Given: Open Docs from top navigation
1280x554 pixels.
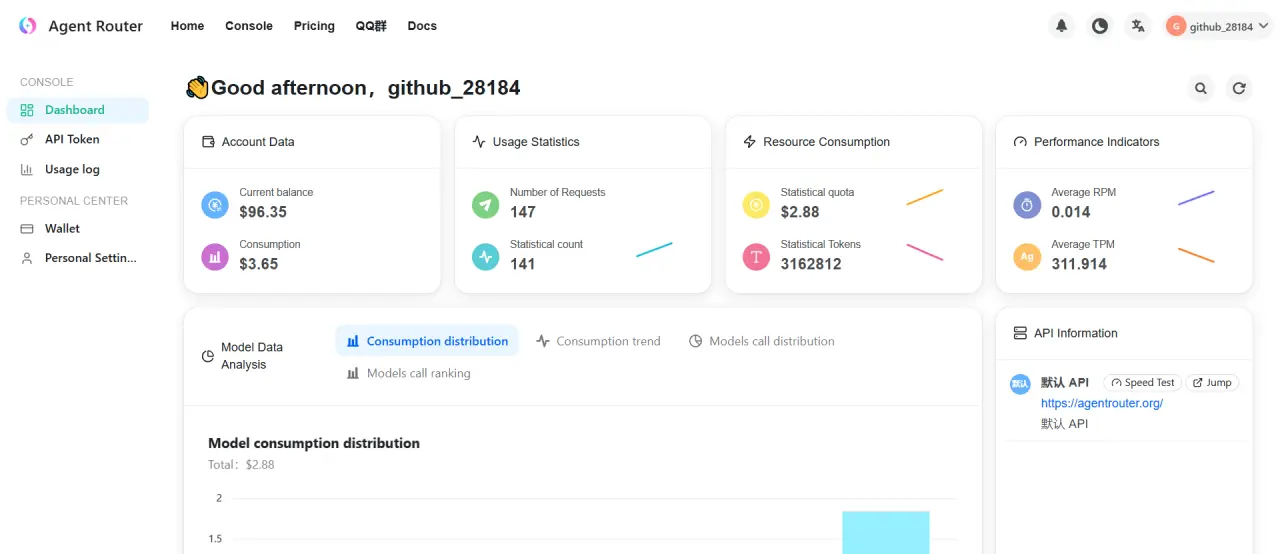Looking at the screenshot, I should point(422,26).
